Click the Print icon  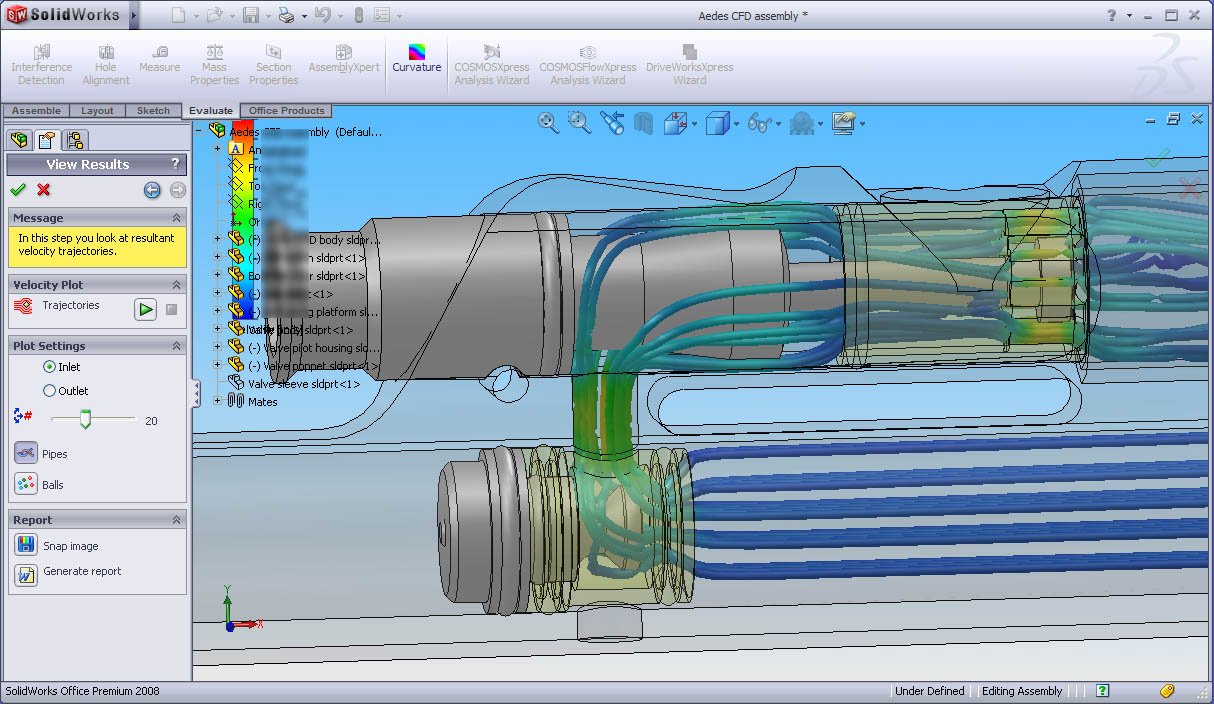click(286, 15)
